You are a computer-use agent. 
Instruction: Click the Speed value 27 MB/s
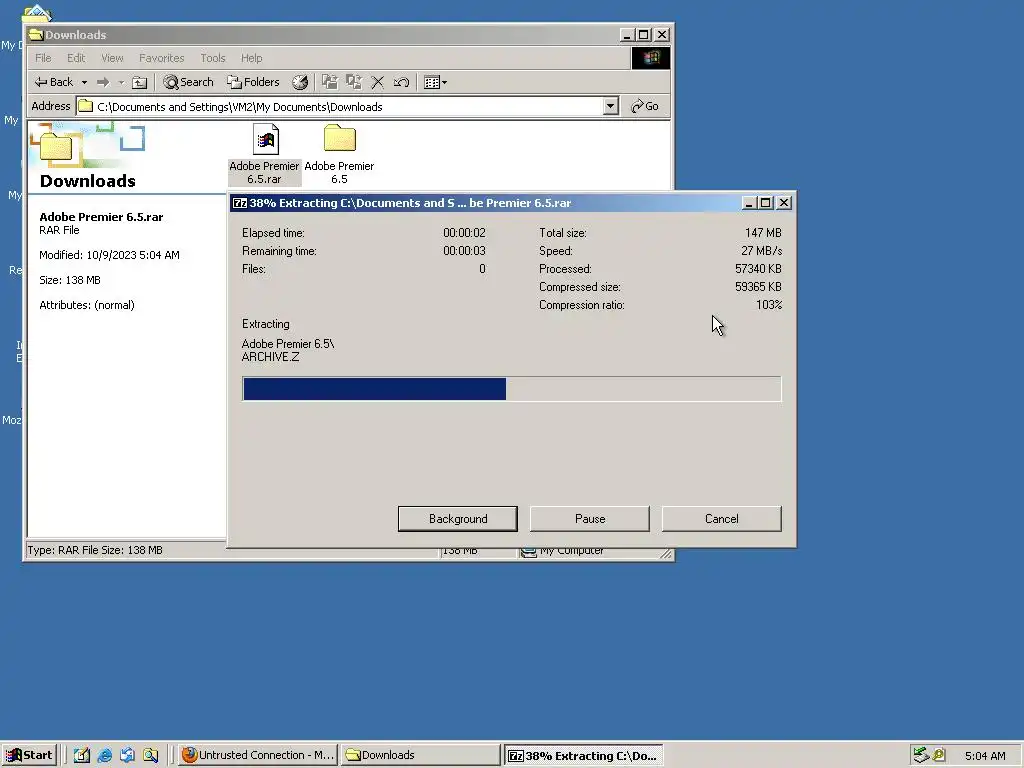pos(761,251)
